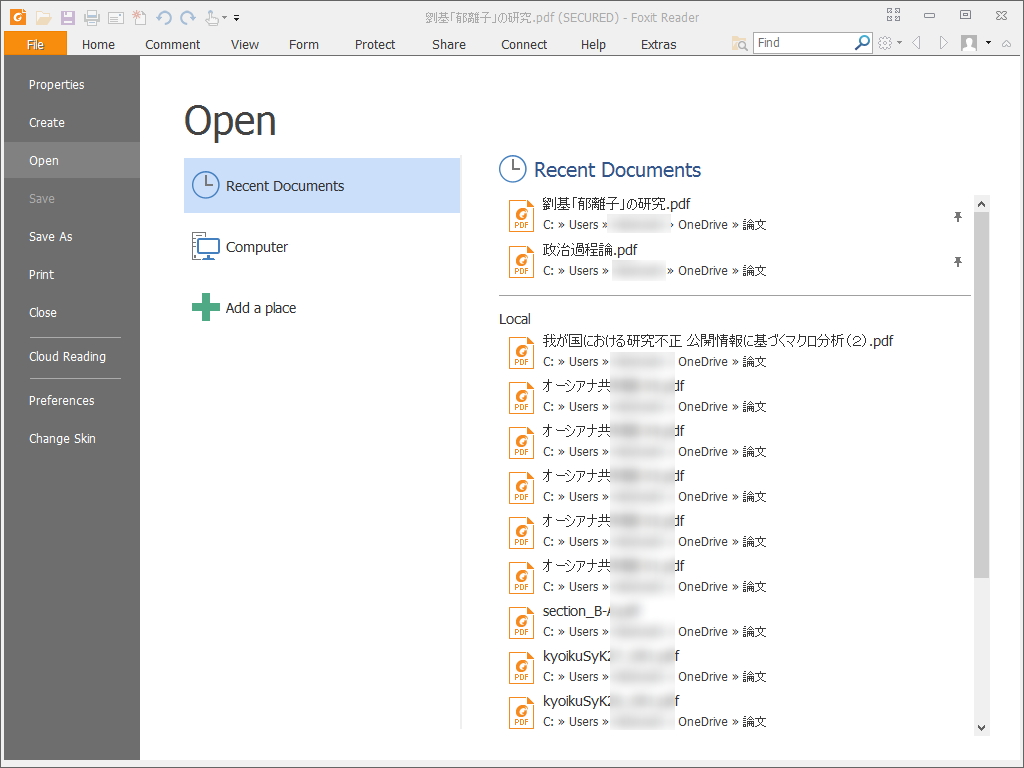Select Close in the File sidebar
The height and width of the screenshot is (768, 1024).
(72, 312)
